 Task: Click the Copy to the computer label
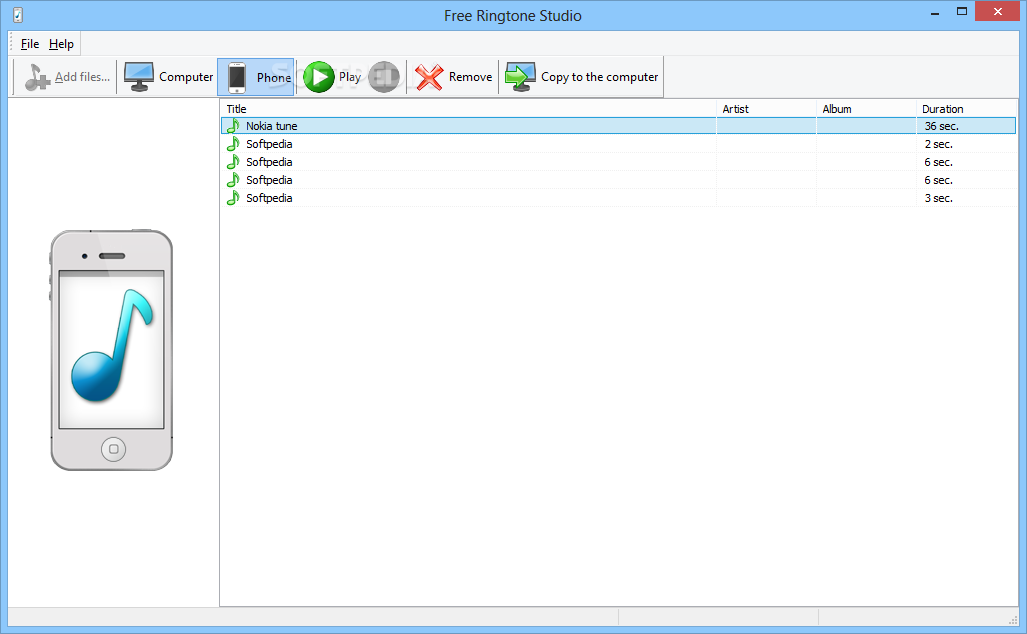[599, 77]
